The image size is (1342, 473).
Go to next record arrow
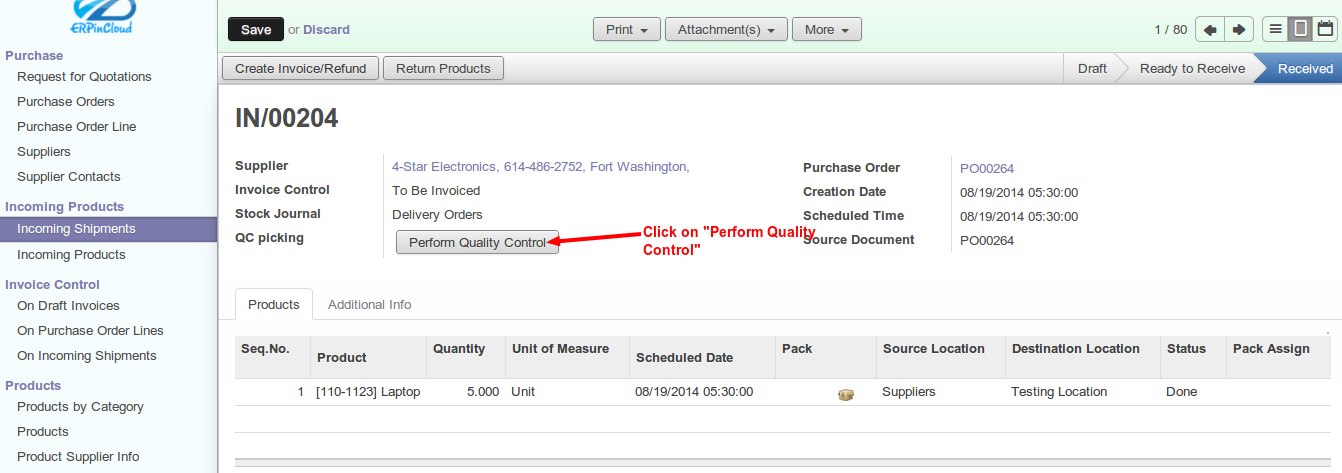1239,29
